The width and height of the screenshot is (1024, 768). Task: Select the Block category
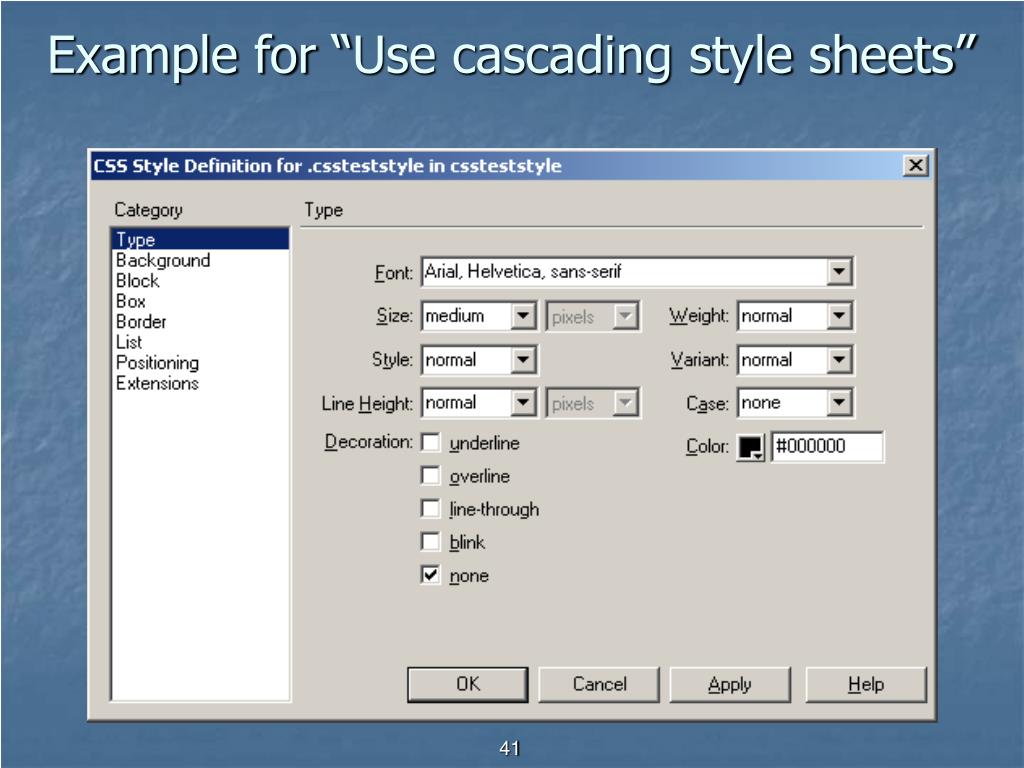click(x=200, y=281)
